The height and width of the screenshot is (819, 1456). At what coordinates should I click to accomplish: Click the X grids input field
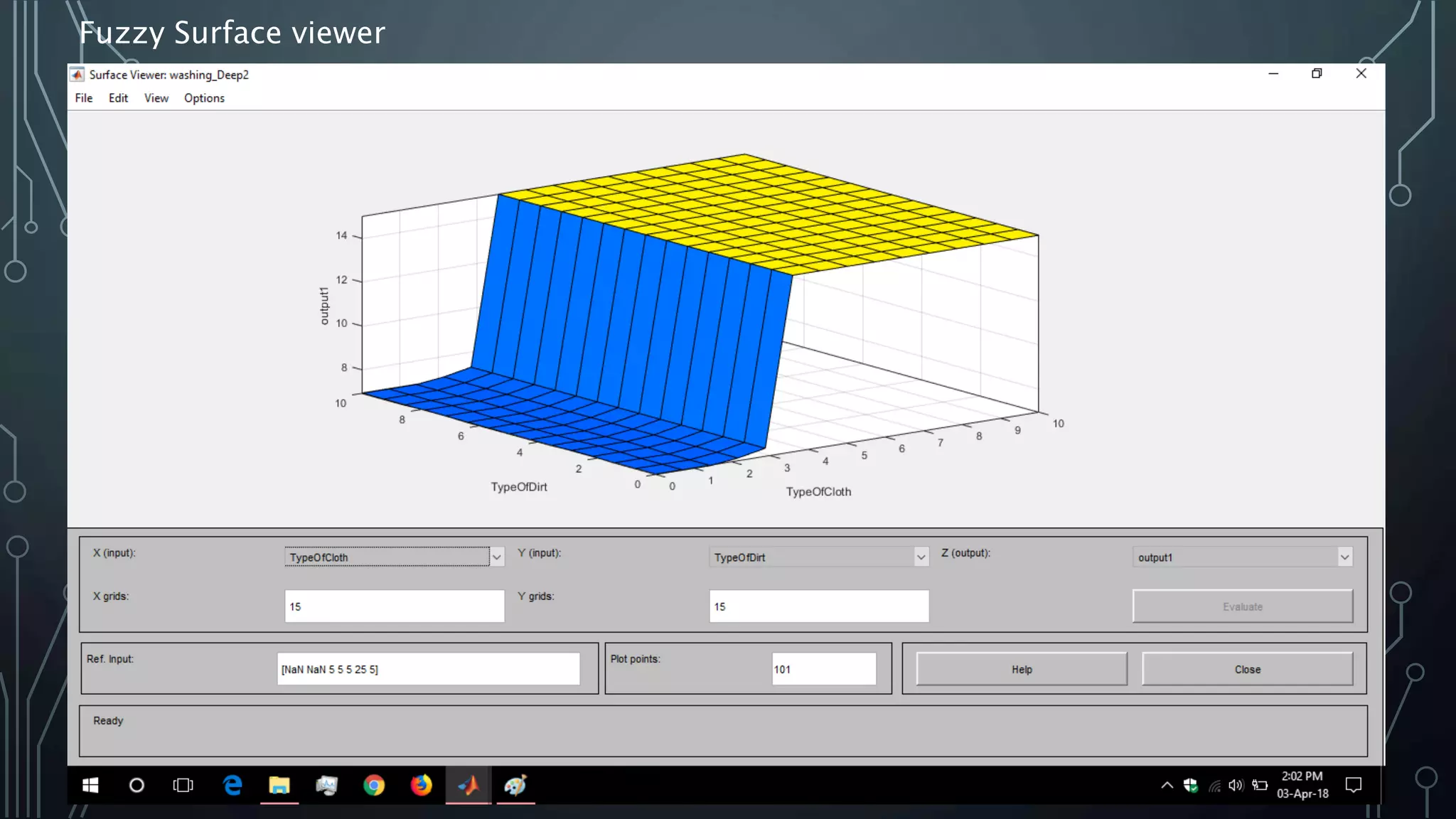[x=395, y=606]
